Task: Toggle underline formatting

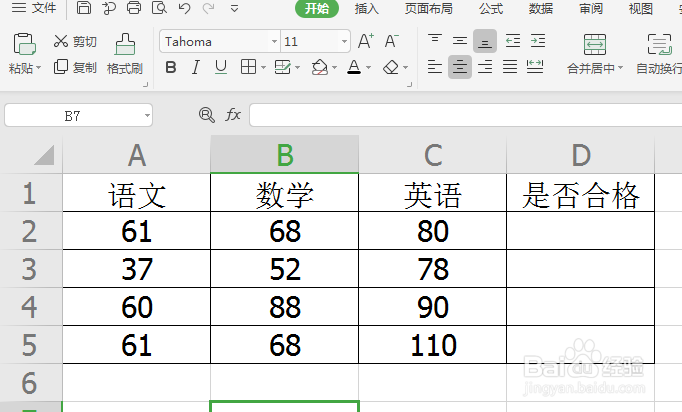Action: [x=221, y=67]
